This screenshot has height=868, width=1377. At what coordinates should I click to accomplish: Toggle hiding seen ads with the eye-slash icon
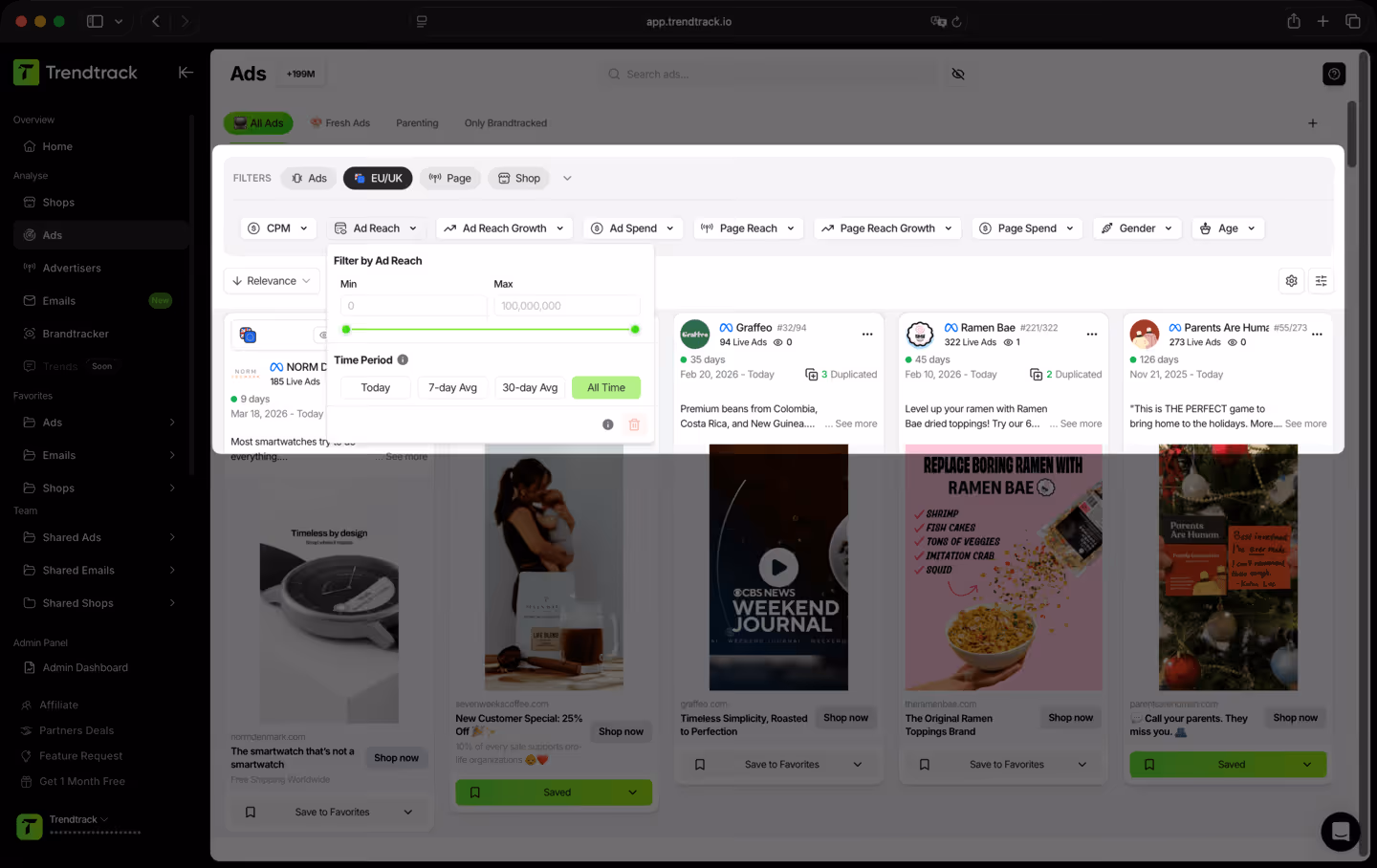[958, 74]
